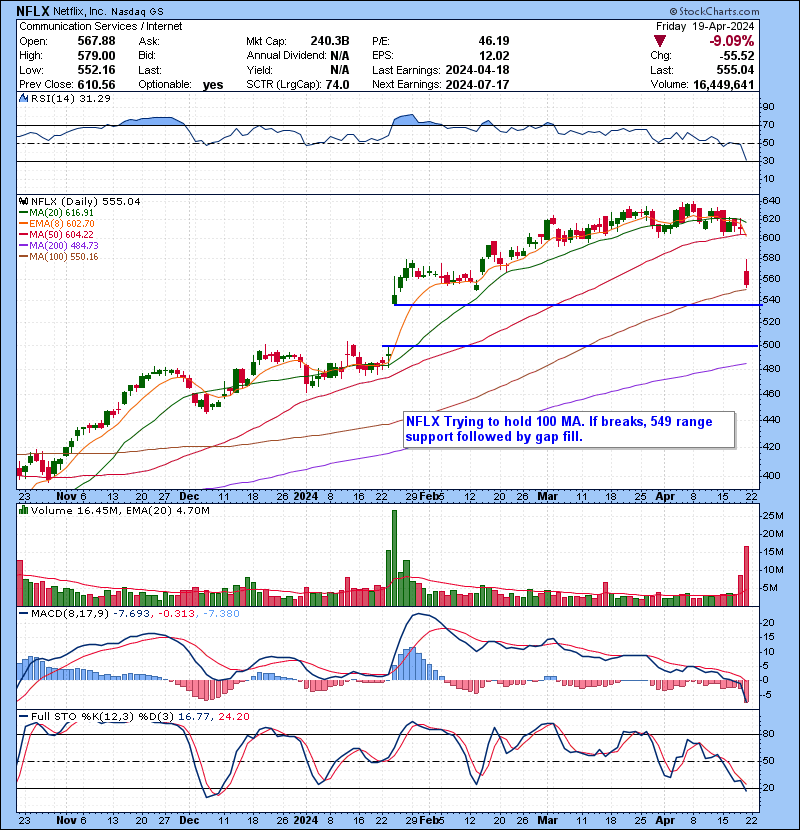Image resolution: width=800 pixels, height=830 pixels.
Task: Click the MA(200) 484.73 legend entry
Action: (x=61, y=246)
